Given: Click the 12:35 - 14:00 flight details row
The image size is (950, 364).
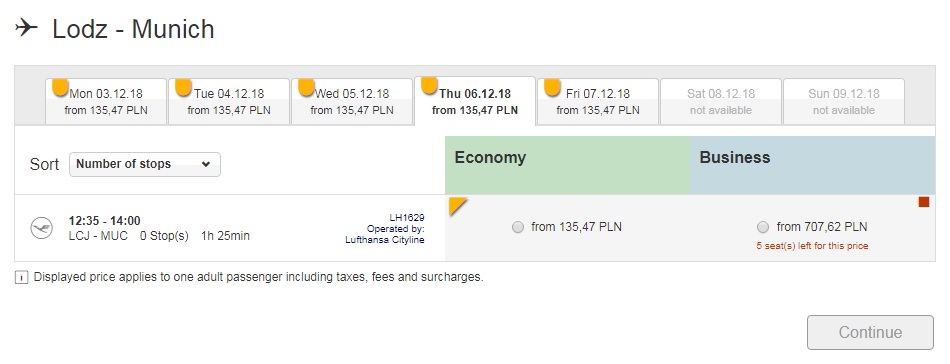Looking at the screenshot, I should (x=230, y=228).
